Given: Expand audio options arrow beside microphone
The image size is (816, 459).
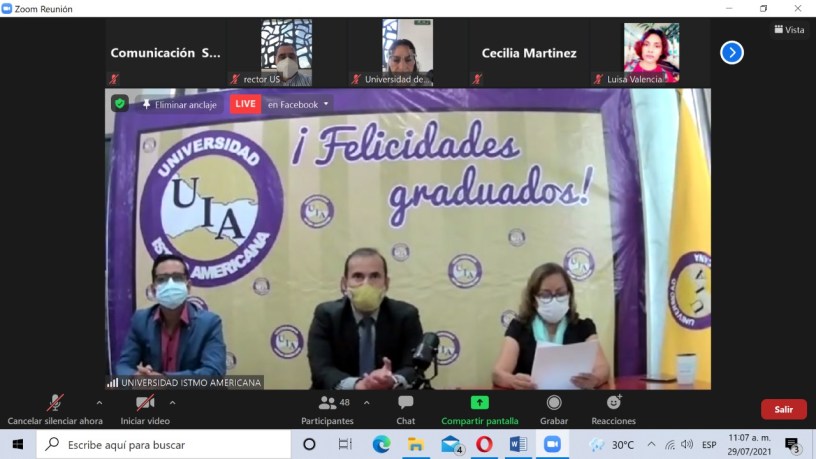Looking at the screenshot, I should (98, 403).
